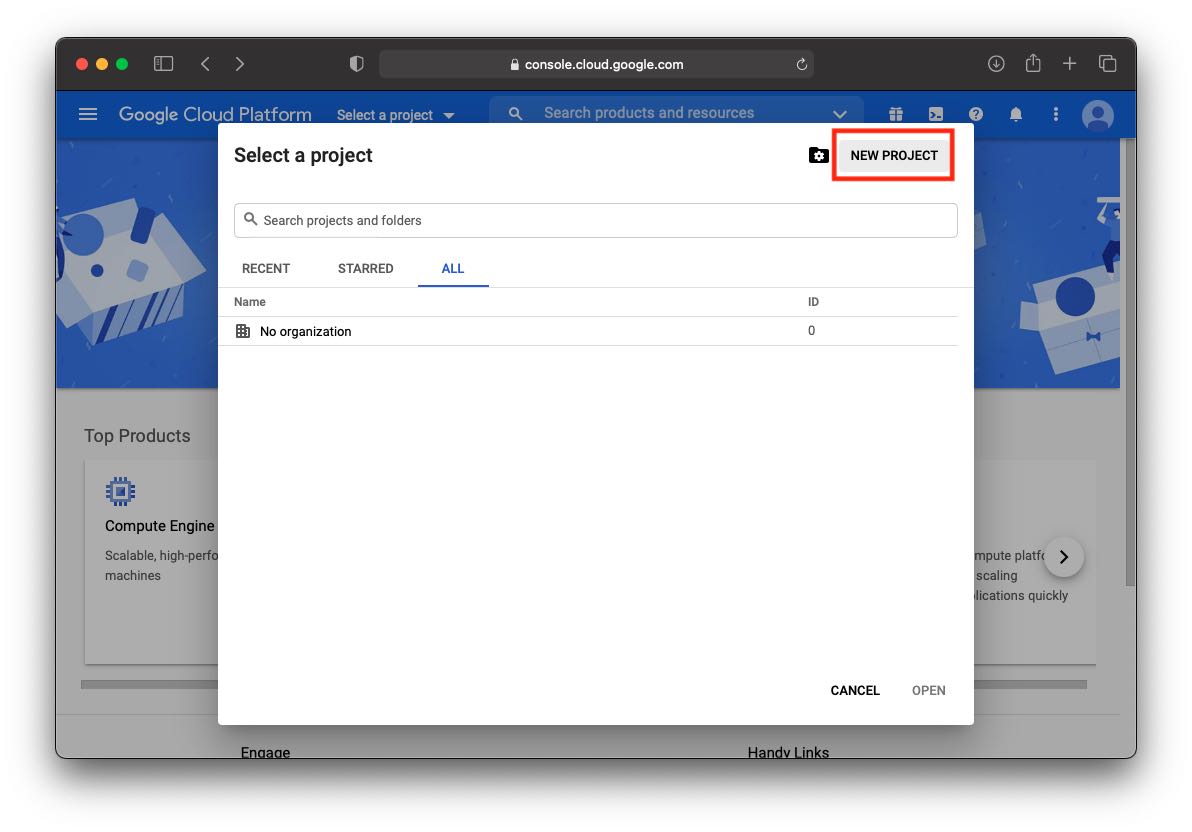The height and width of the screenshot is (832, 1192).
Task: Focus the Search products and resources field
Action: pyautogui.click(x=648, y=113)
